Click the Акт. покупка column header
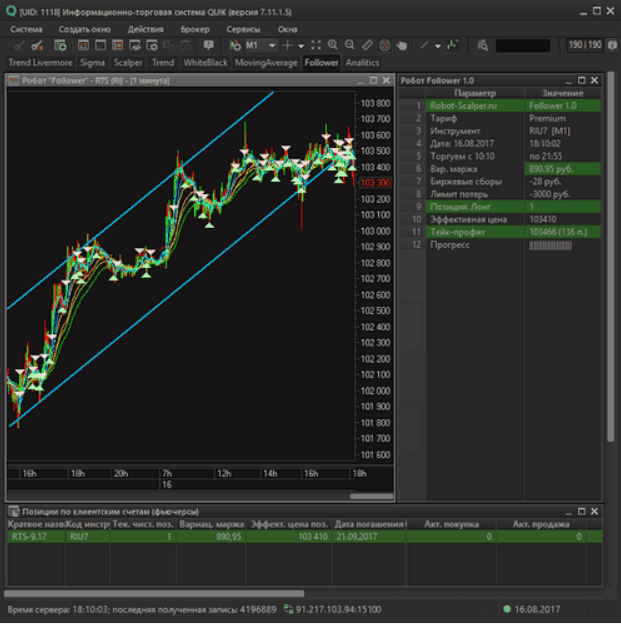 [451, 525]
